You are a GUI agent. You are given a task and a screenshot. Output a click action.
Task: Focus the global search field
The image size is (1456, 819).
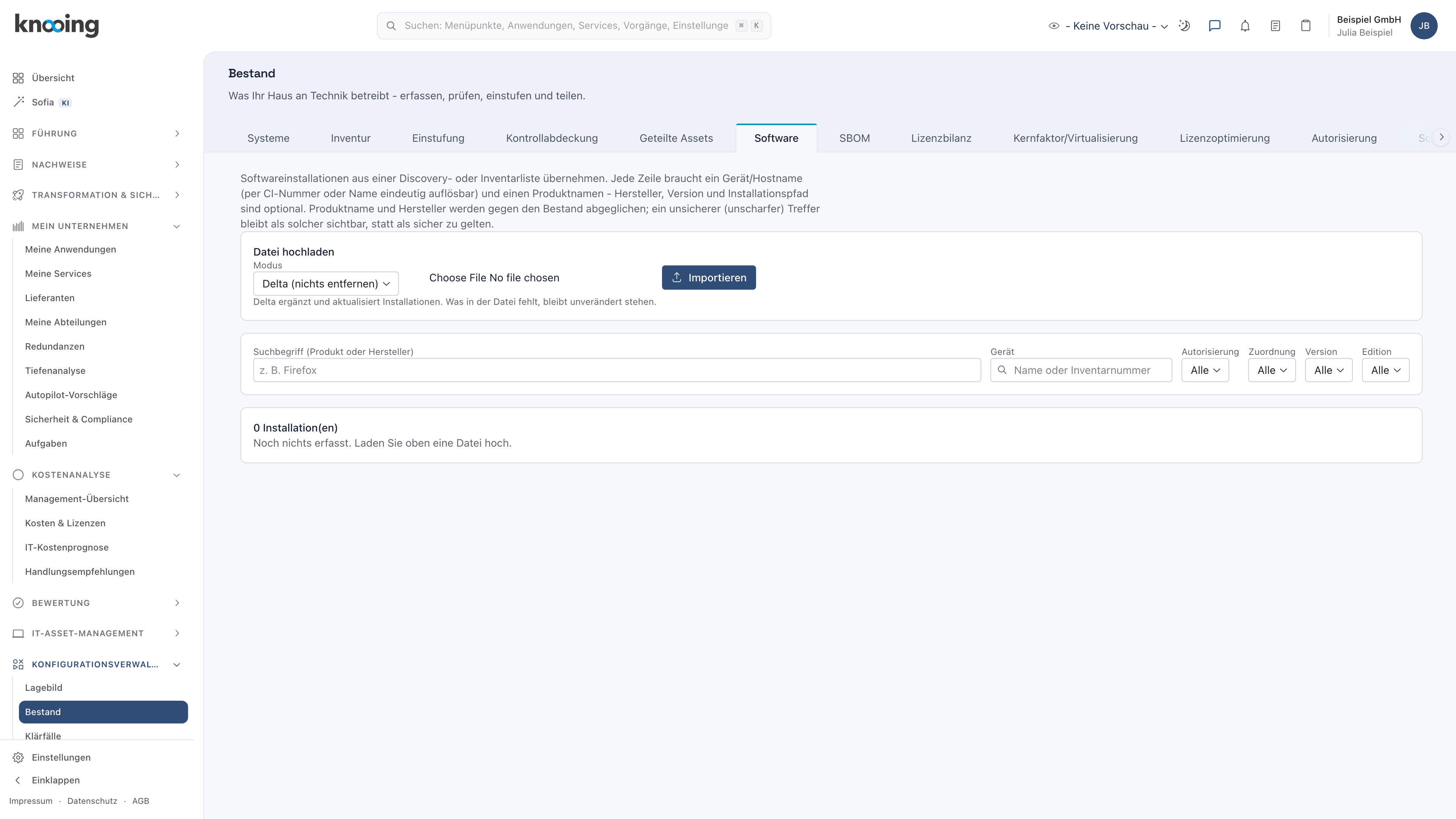(x=574, y=25)
